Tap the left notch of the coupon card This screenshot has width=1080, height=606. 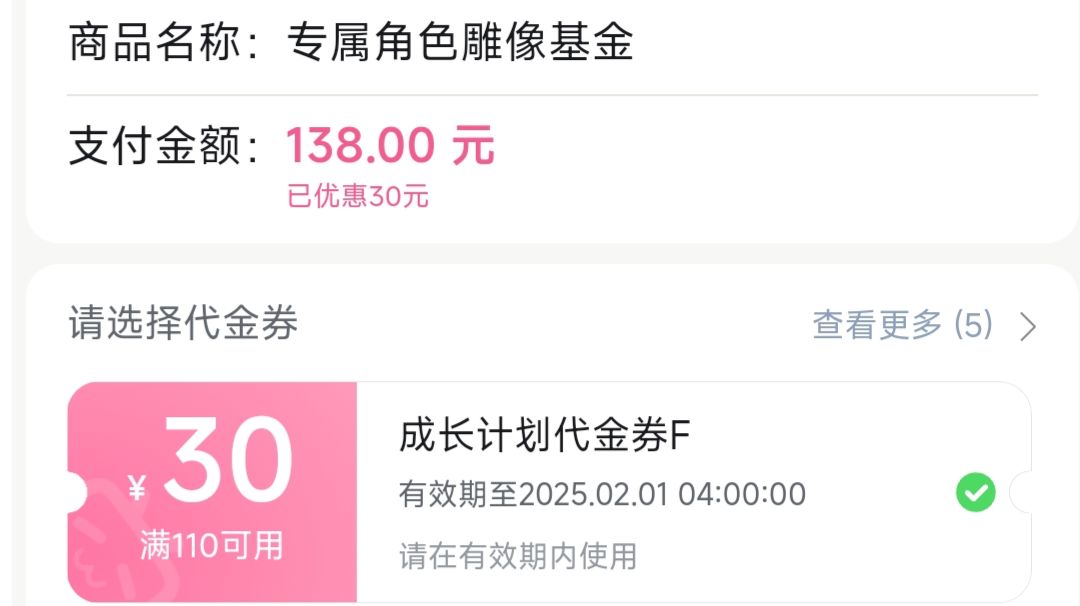[76, 492]
